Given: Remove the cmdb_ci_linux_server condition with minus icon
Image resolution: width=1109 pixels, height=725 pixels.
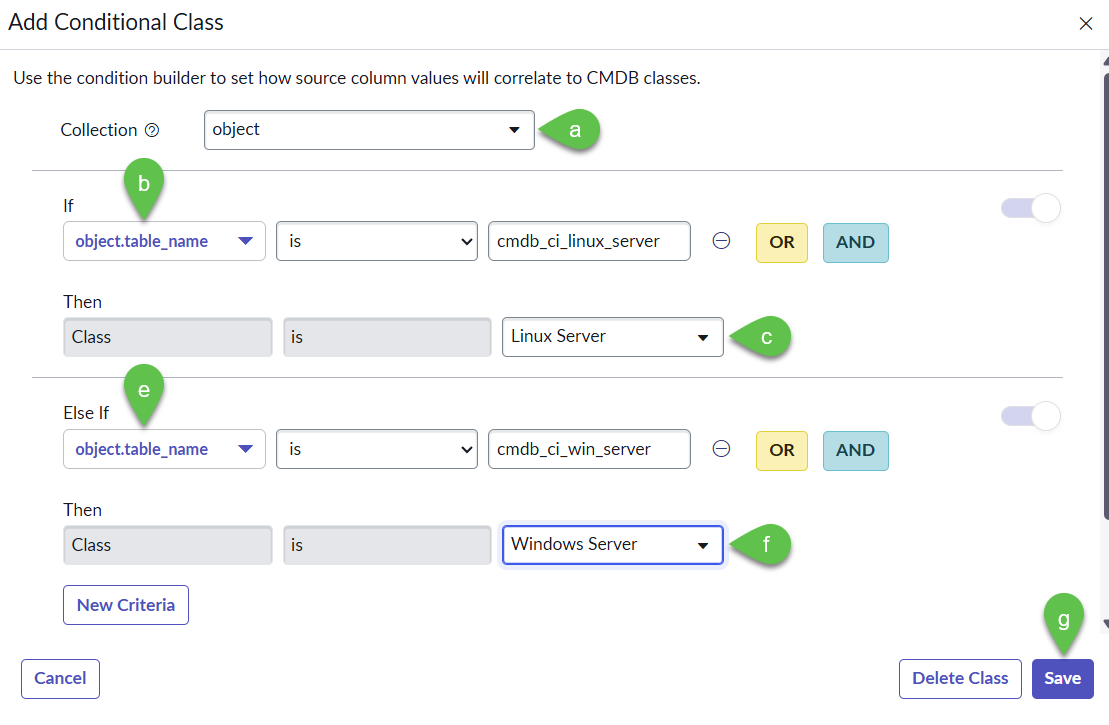Looking at the screenshot, I should coord(721,242).
